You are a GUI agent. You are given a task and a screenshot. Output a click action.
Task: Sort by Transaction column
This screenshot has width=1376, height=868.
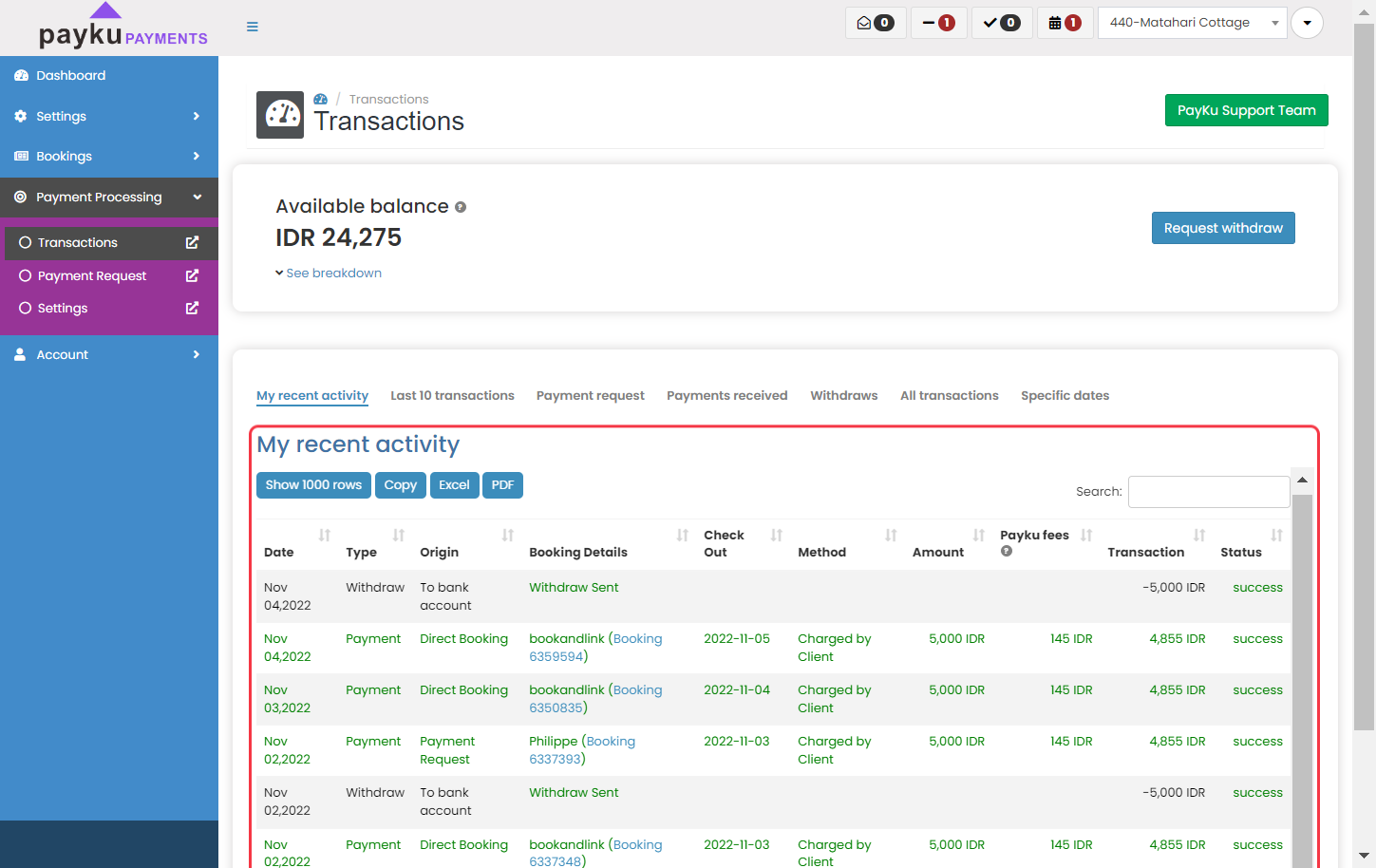[x=1157, y=544]
